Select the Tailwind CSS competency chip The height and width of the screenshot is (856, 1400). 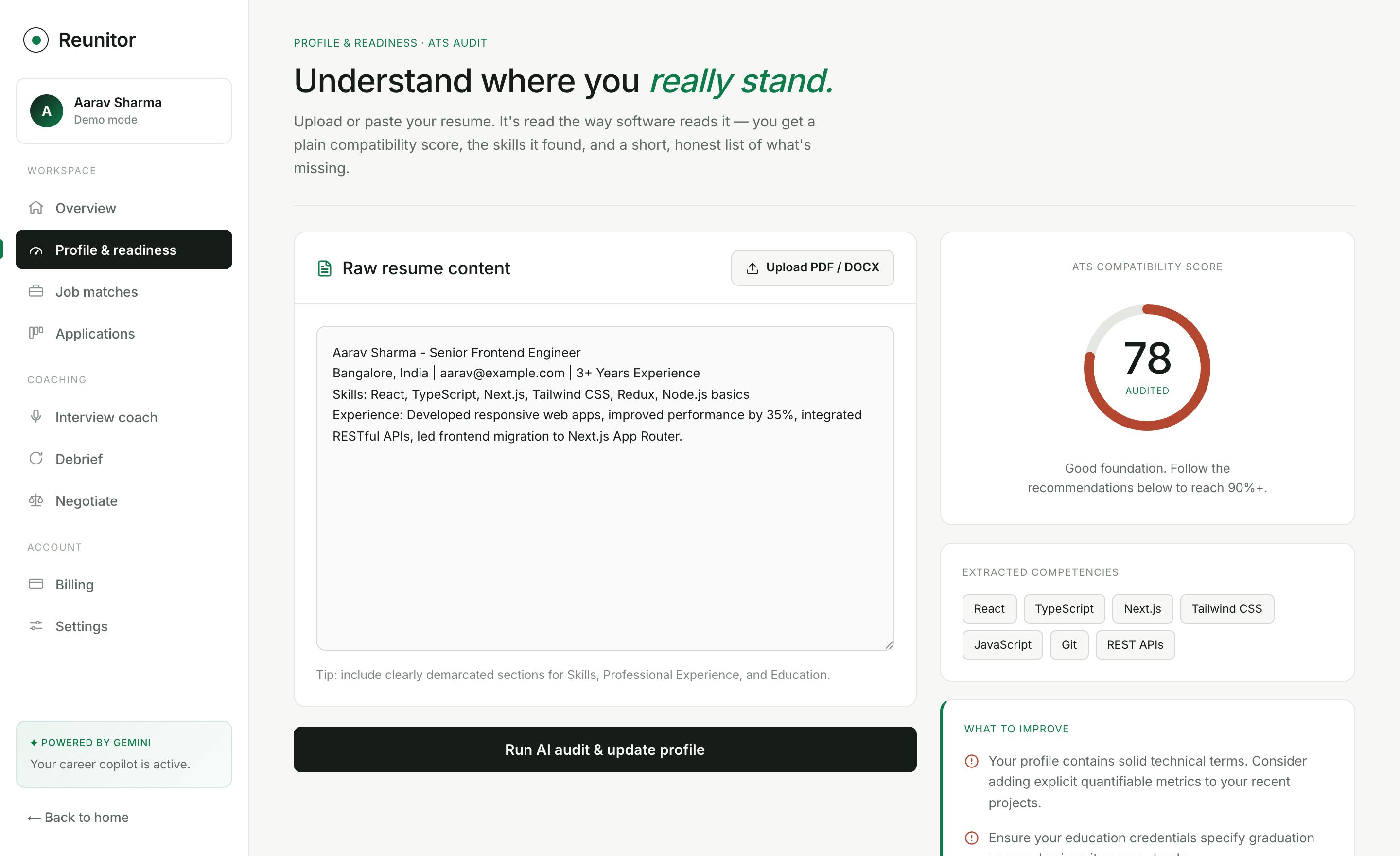[x=1227, y=609]
